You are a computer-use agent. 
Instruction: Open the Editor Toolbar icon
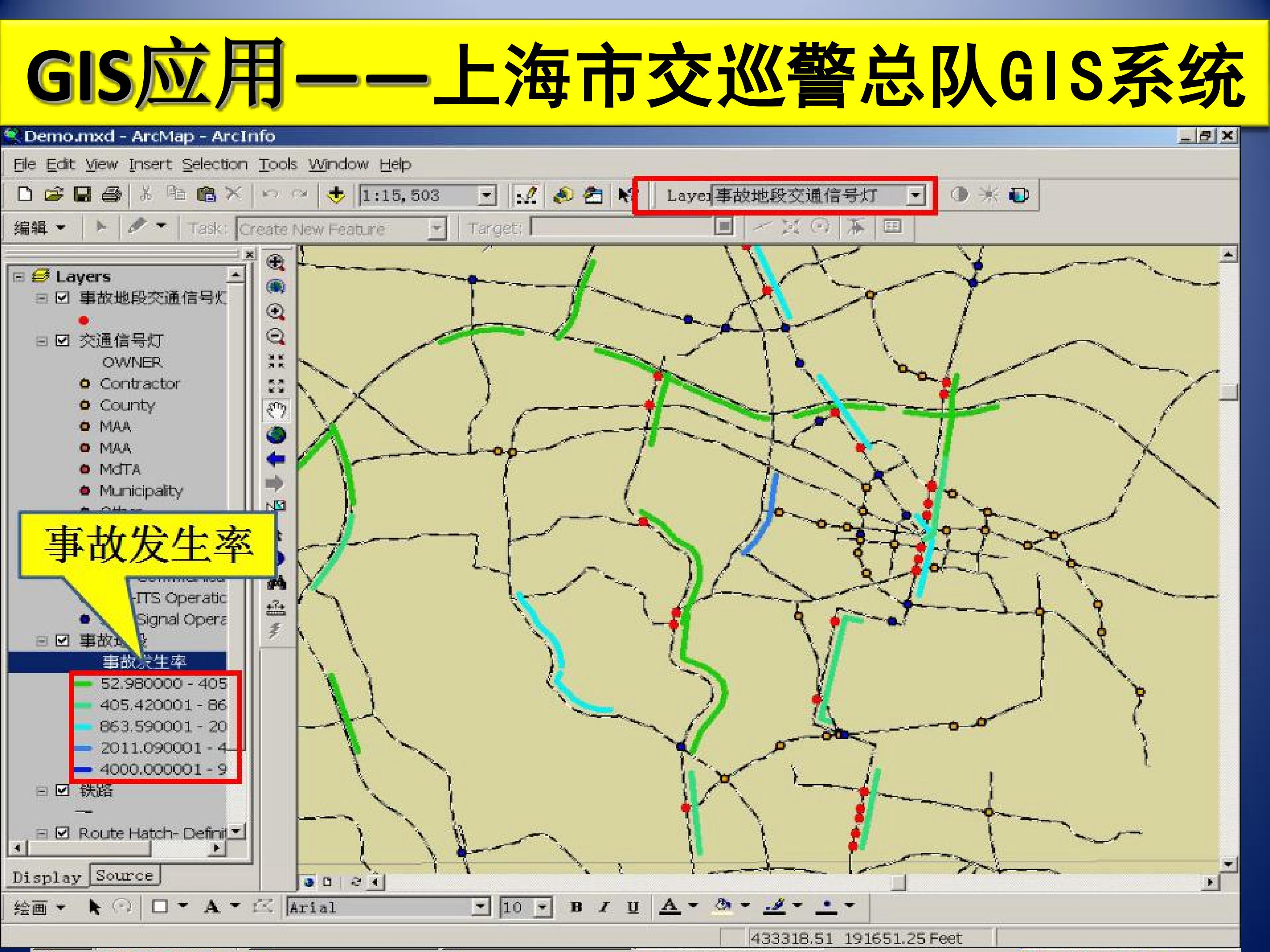click(x=526, y=195)
